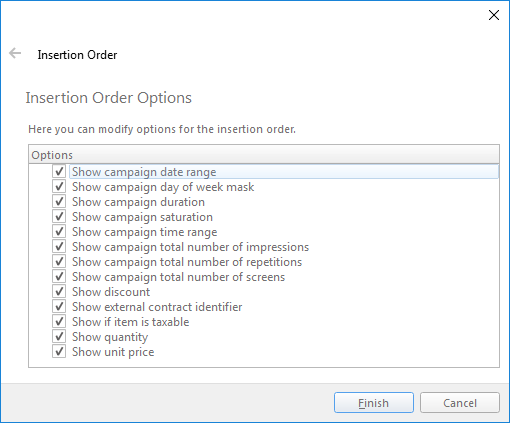Toggle Show external contract identifier
The height and width of the screenshot is (423, 510).
pos(59,307)
